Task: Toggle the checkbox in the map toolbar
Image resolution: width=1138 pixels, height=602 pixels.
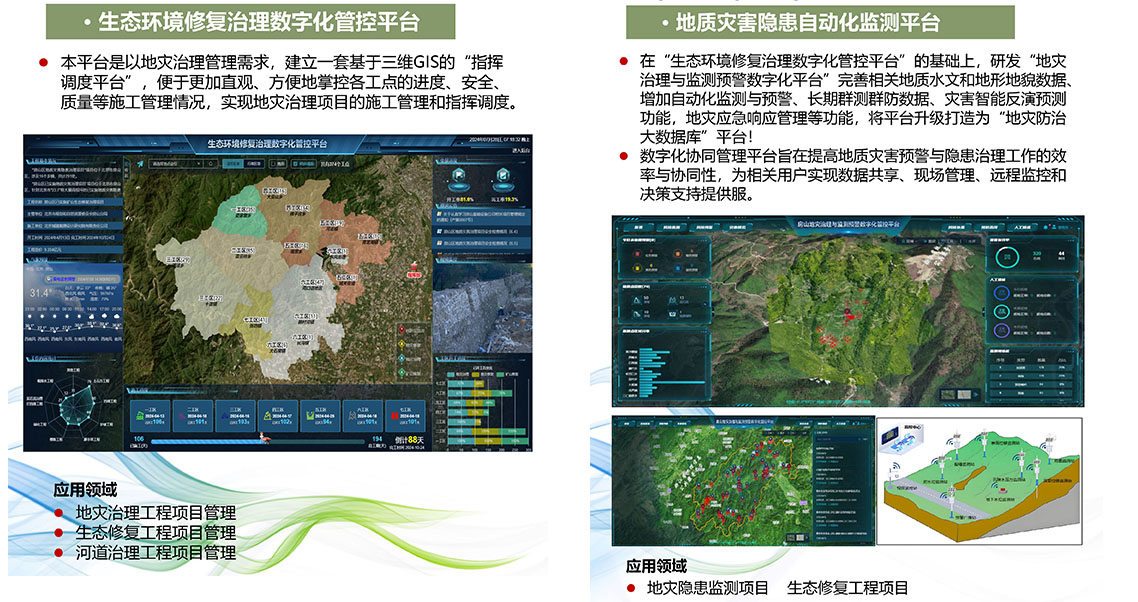Action: click(272, 163)
